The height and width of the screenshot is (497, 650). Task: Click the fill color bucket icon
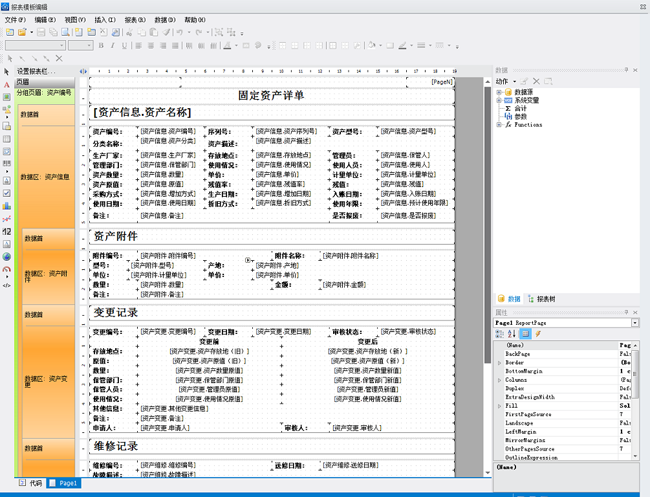(371, 46)
